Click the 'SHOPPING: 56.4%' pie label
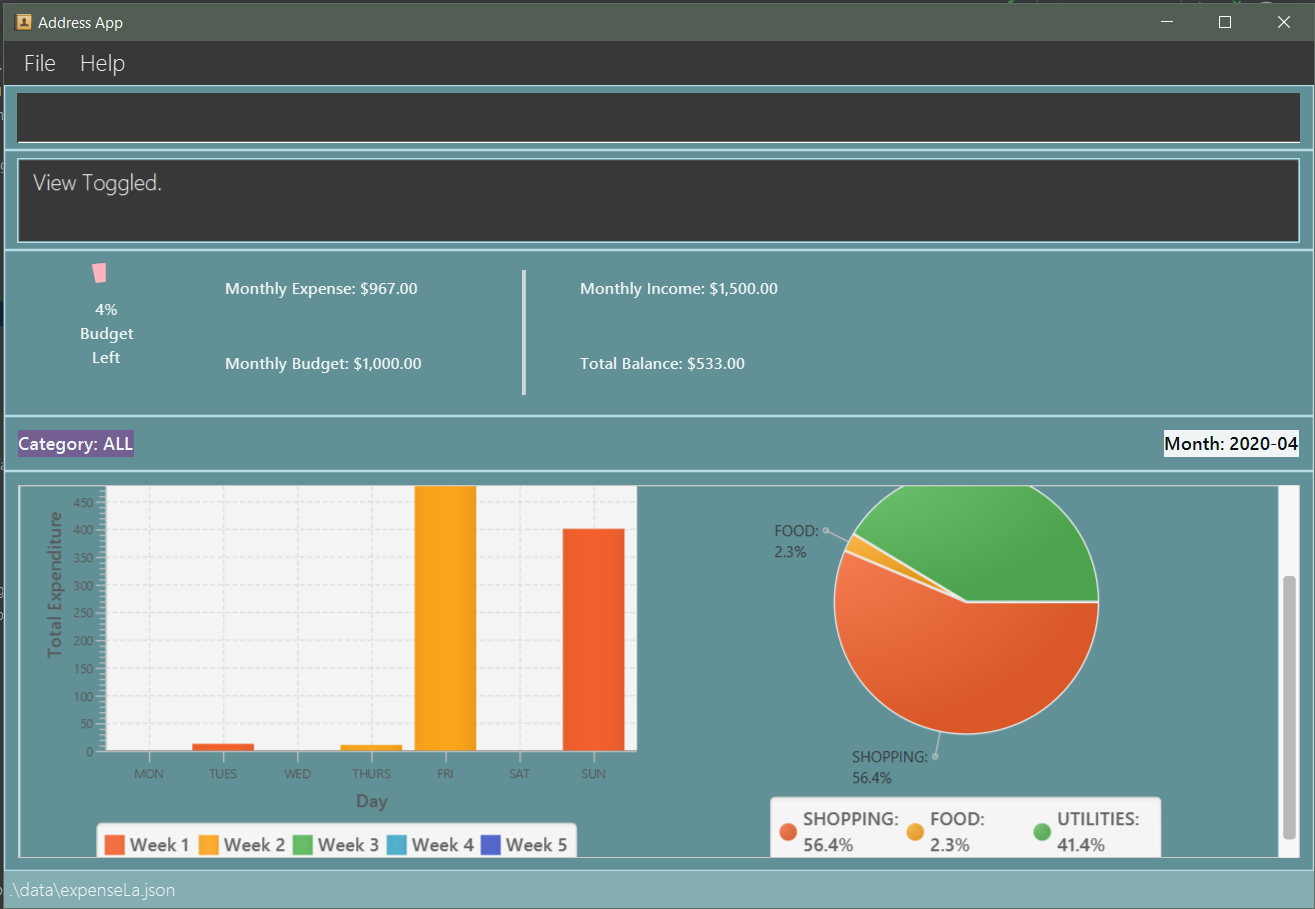This screenshot has height=909, width=1315. 890,767
